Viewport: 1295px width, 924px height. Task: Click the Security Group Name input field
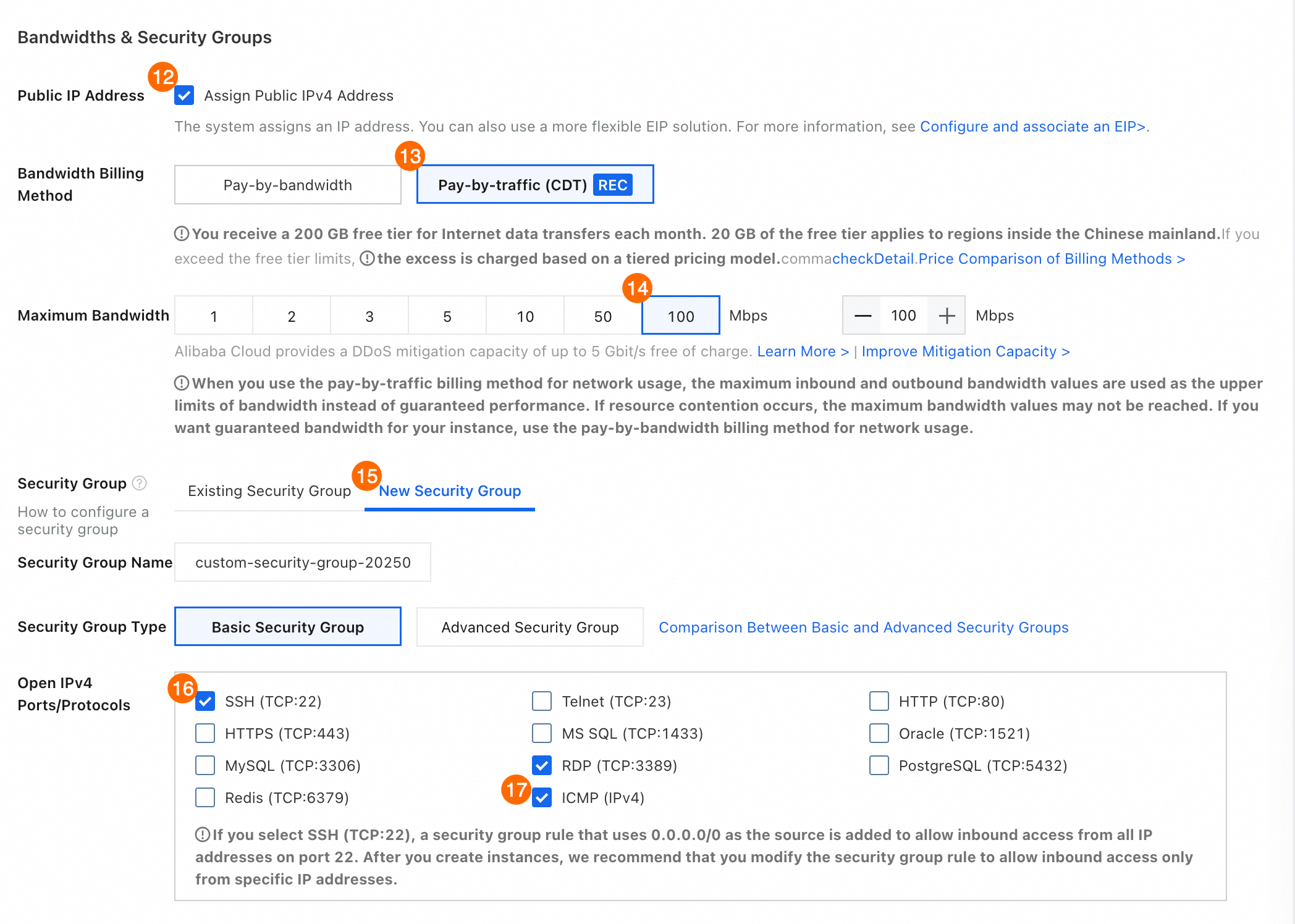click(x=303, y=563)
